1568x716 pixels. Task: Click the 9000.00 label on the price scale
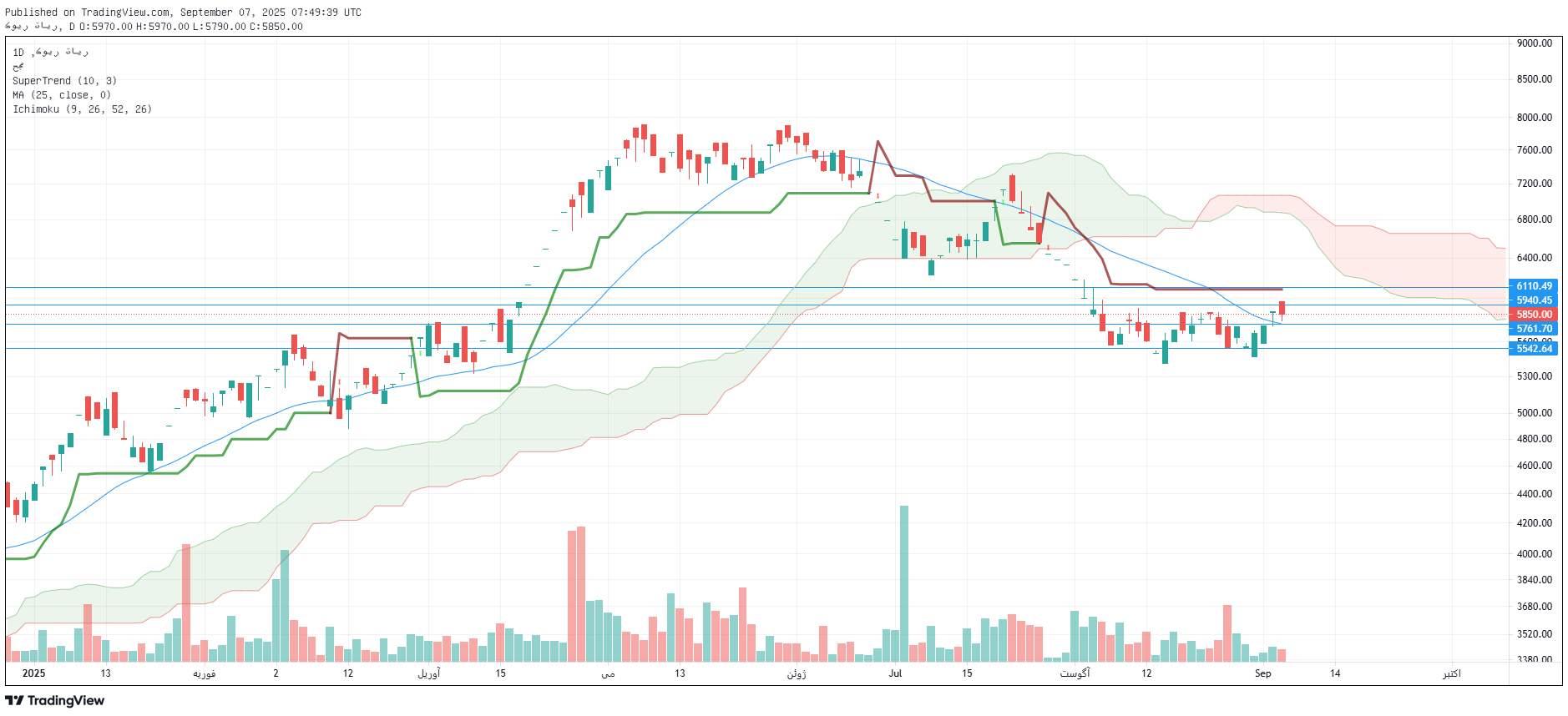tap(1534, 43)
